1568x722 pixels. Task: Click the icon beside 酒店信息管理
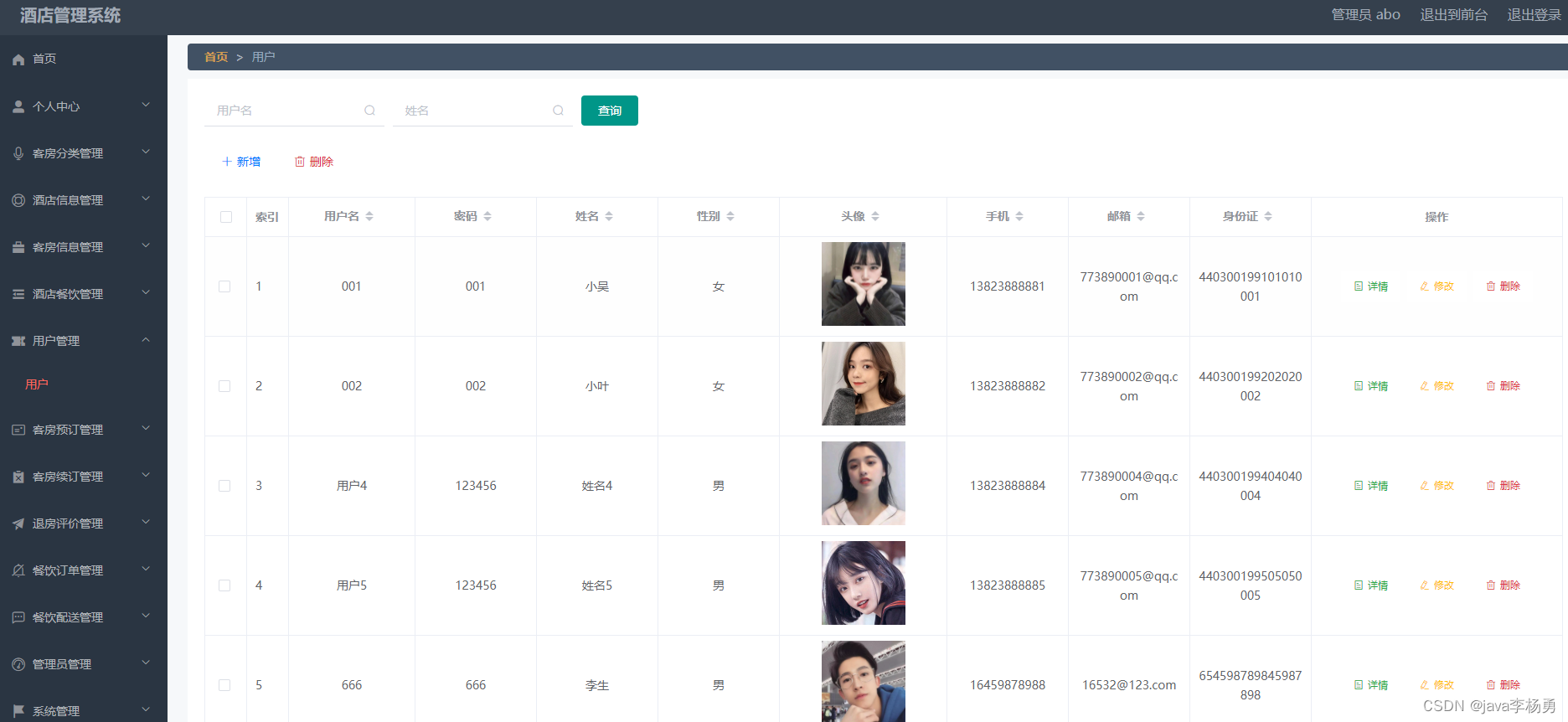click(x=18, y=200)
